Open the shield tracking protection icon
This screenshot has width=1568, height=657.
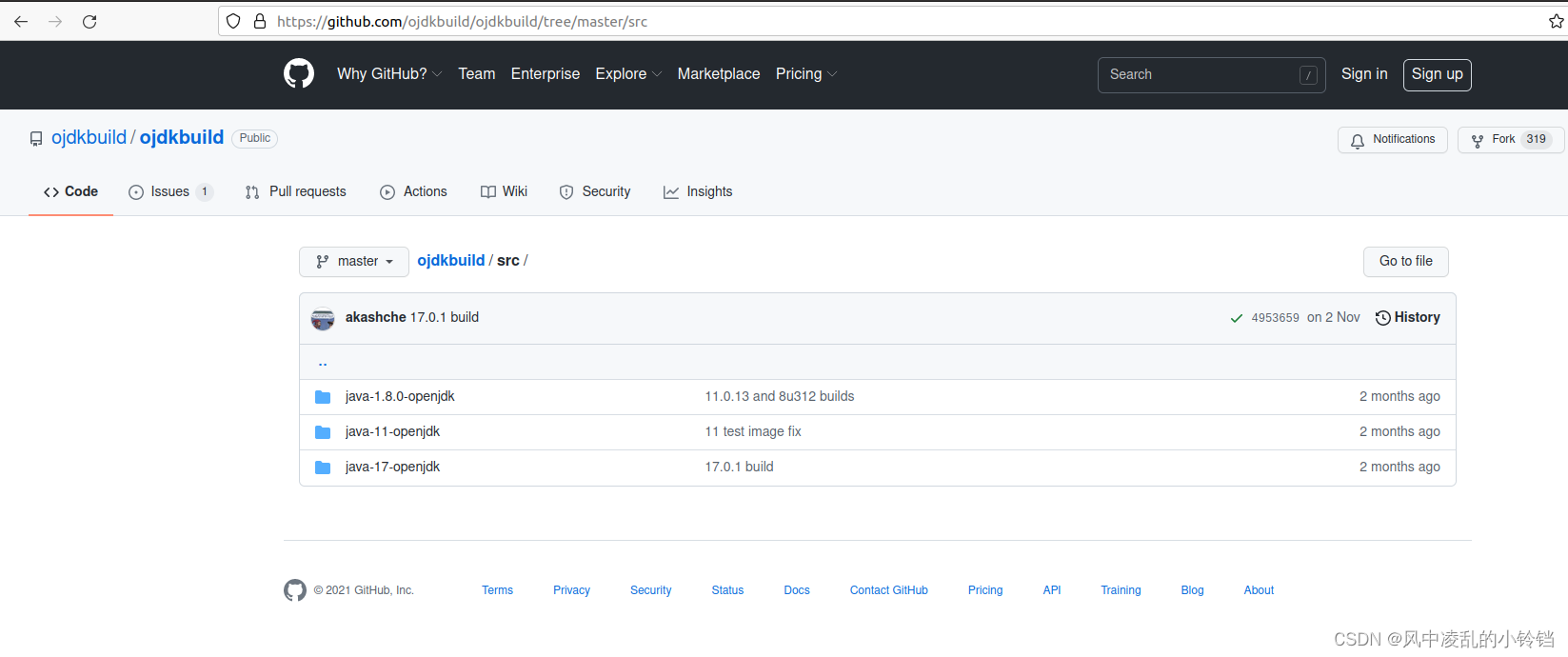point(233,21)
